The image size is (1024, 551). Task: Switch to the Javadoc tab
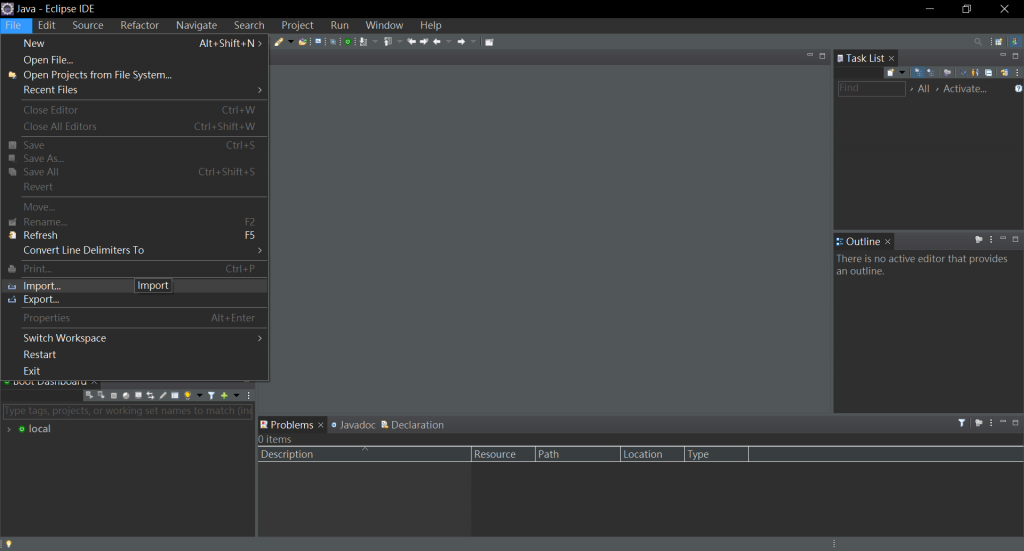click(353, 425)
